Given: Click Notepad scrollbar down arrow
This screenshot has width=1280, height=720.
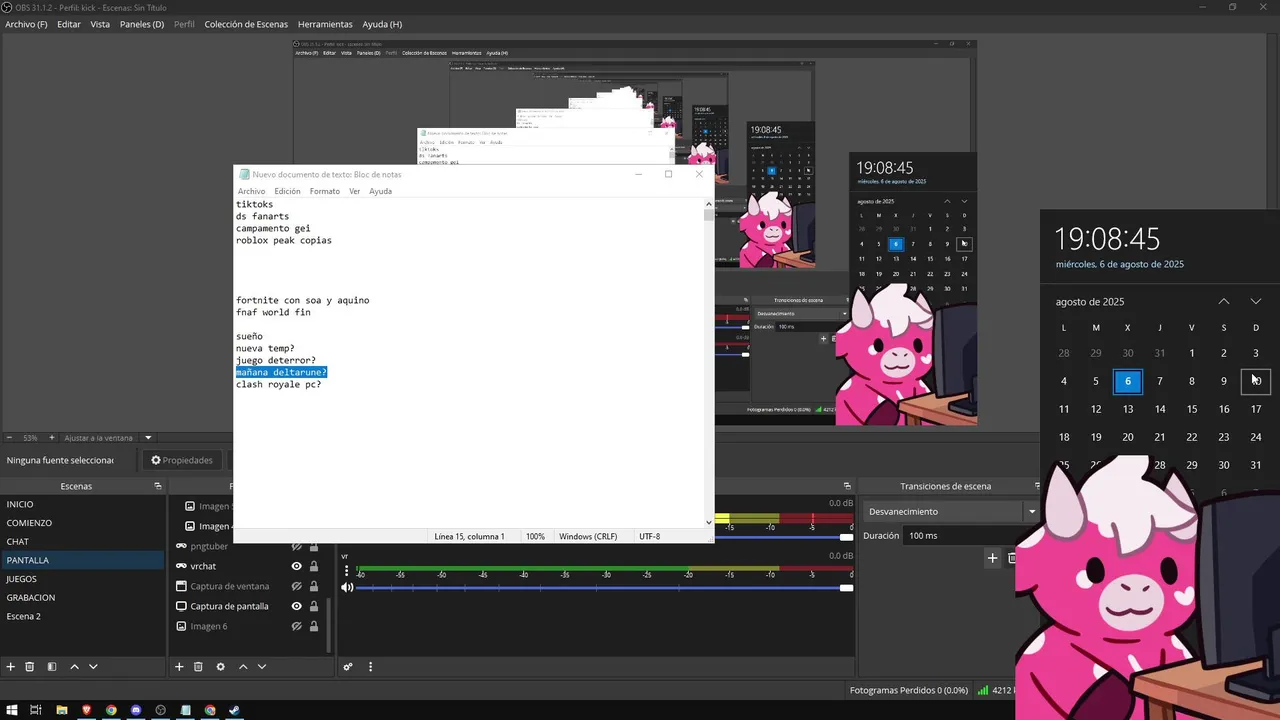Looking at the screenshot, I should [709, 522].
